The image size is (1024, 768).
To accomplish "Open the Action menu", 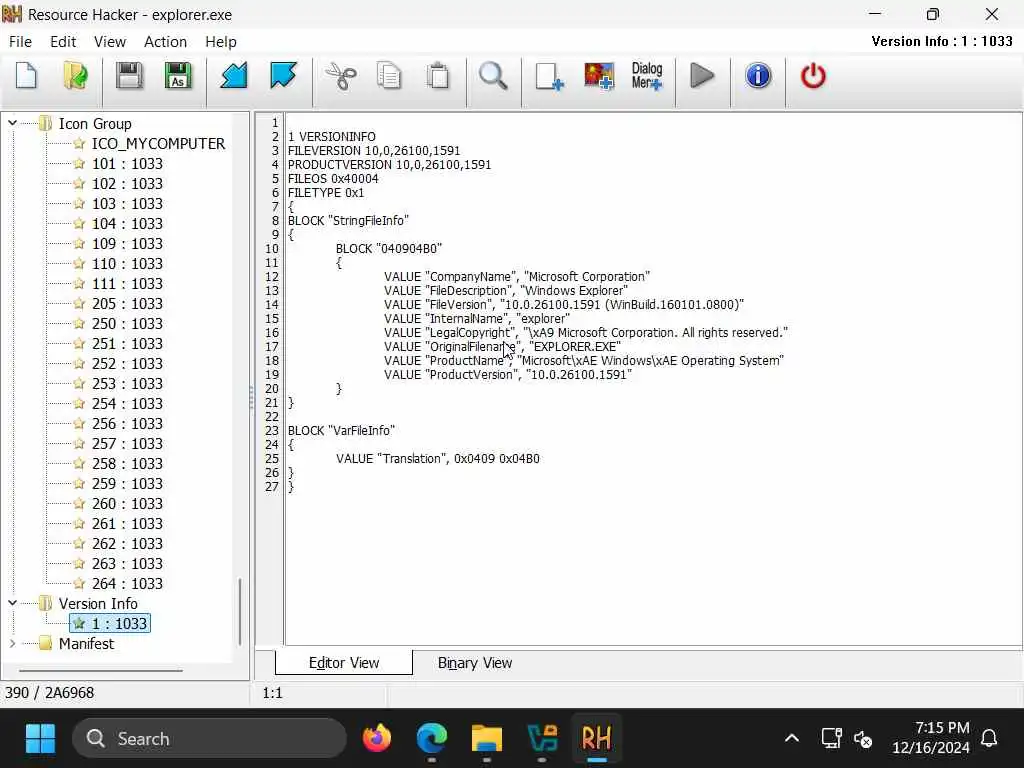I will click(165, 42).
